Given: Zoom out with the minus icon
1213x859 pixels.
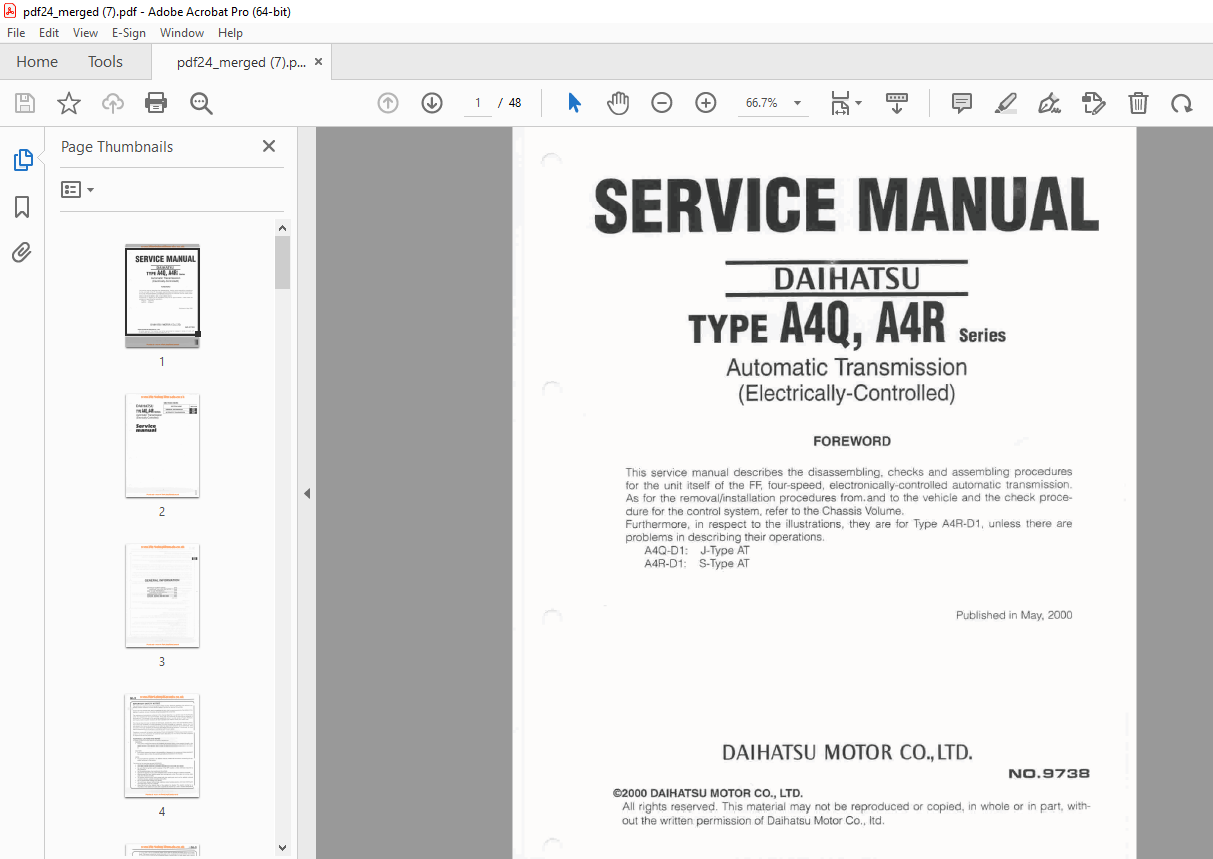Looking at the screenshot, I should pyautogui.click(x=662, y=103).
